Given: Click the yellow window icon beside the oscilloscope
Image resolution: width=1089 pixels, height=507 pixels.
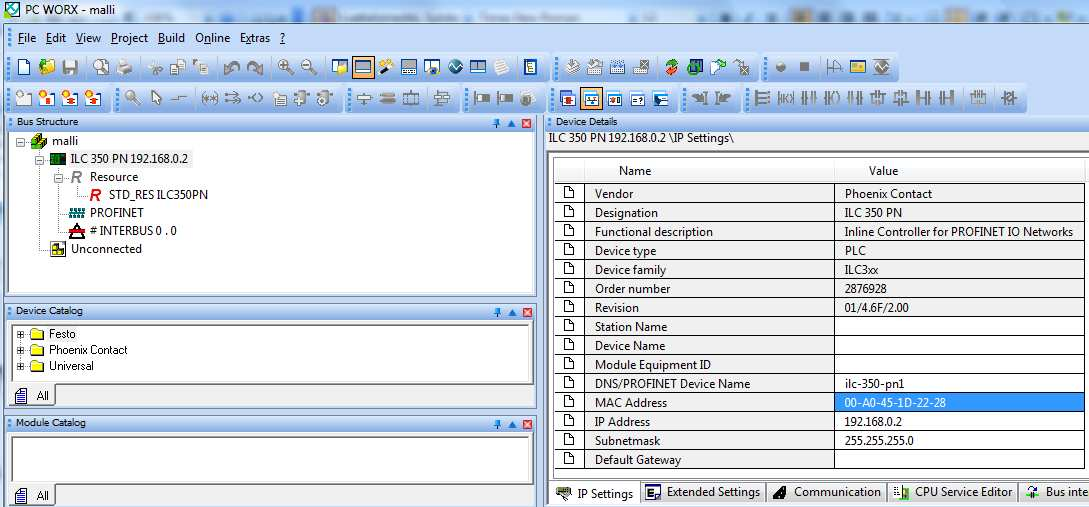Looking at the screenshot, I should [x=858, y=67].
